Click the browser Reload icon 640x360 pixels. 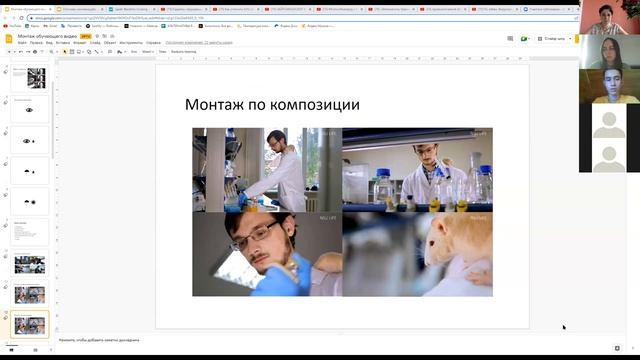click(x=21, y=18)
